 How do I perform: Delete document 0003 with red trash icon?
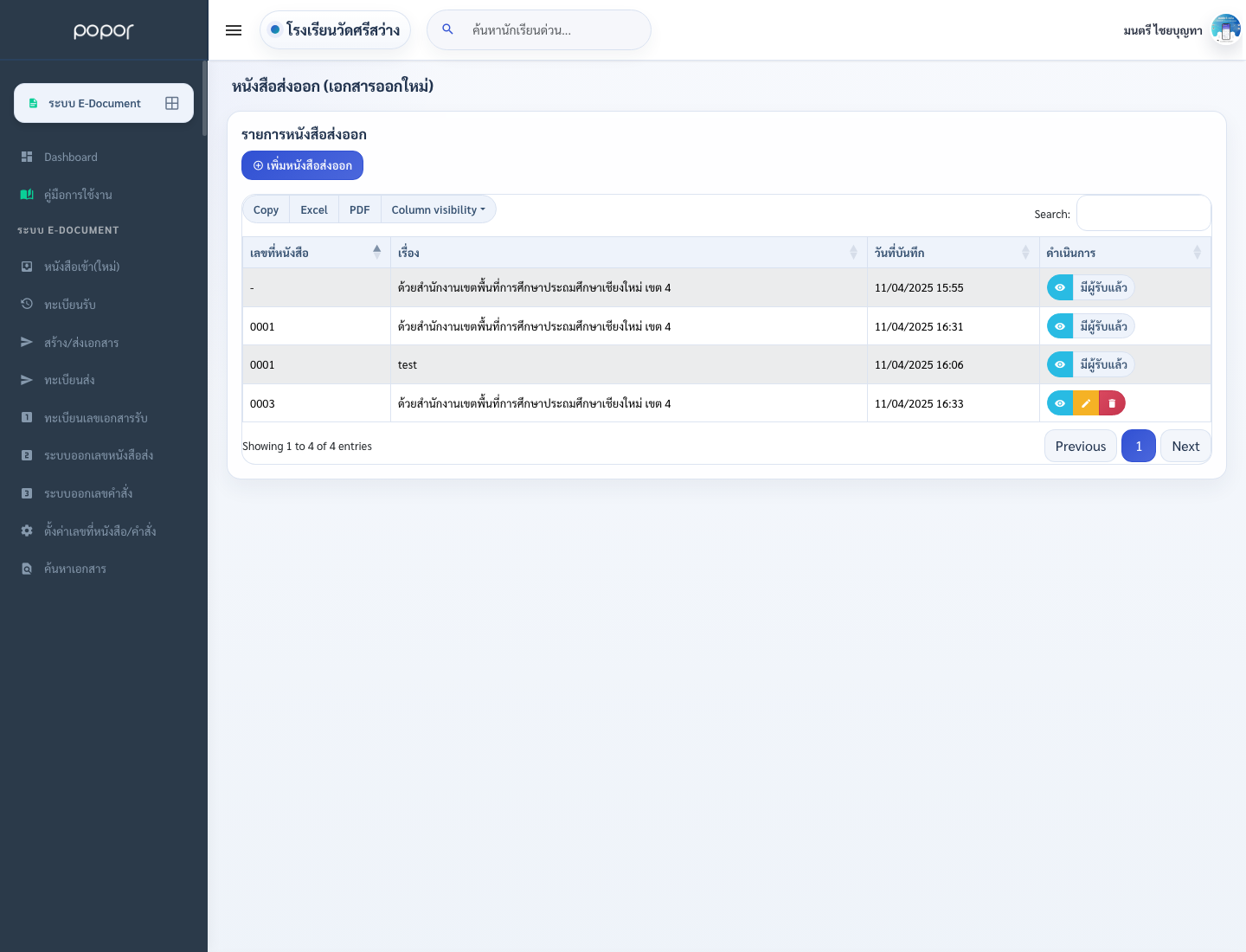point(1112,403)
